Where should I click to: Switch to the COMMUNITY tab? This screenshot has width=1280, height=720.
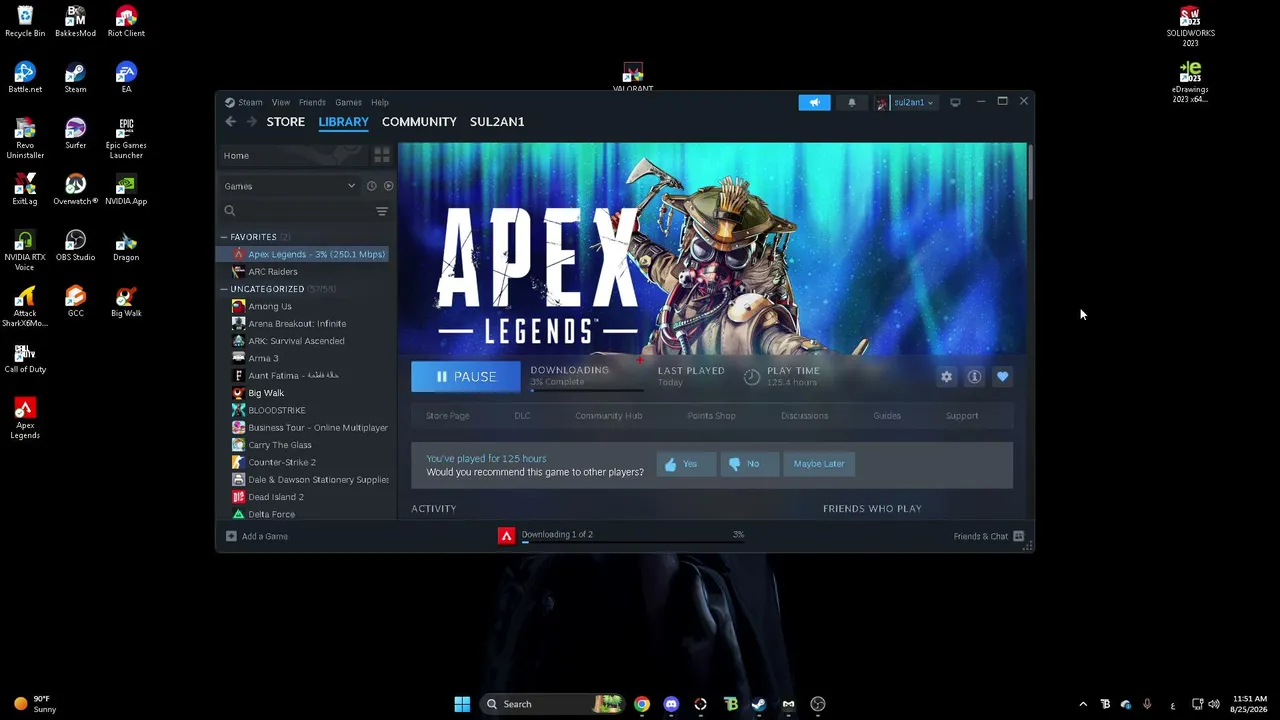tap(419, 122)
